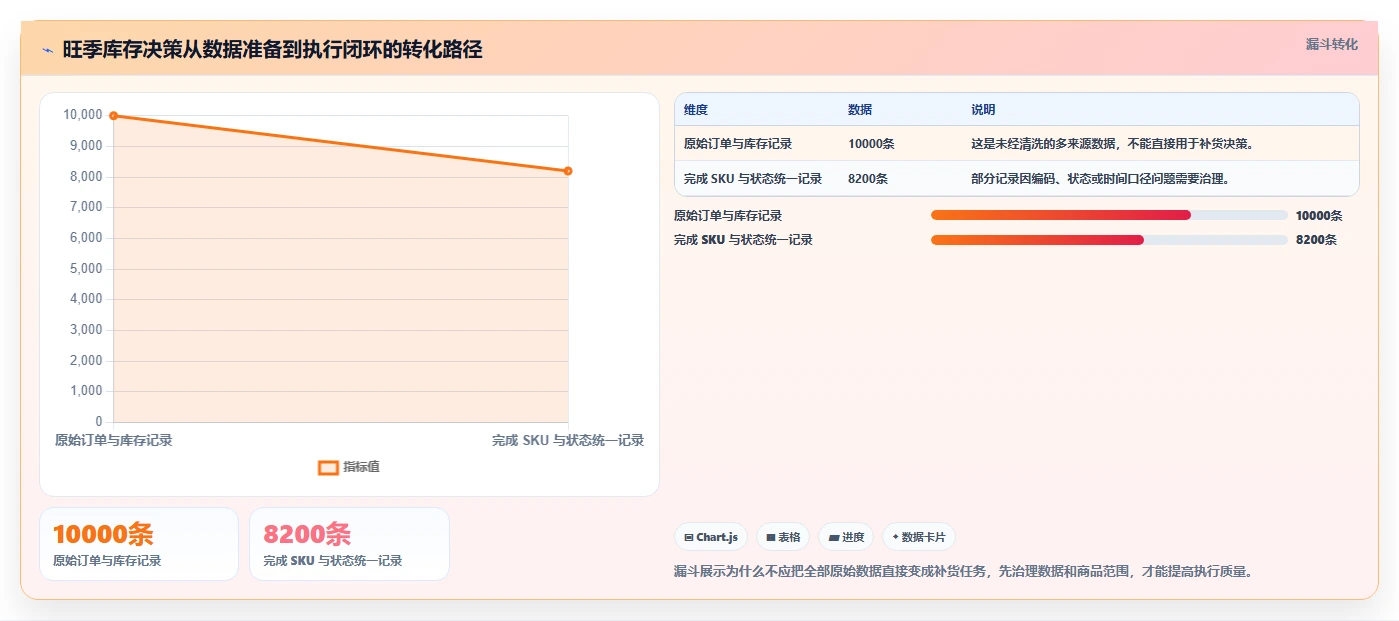Click the y-axis value 0
The width and height of the screenshot is (1399, 621).
[99, 421]
